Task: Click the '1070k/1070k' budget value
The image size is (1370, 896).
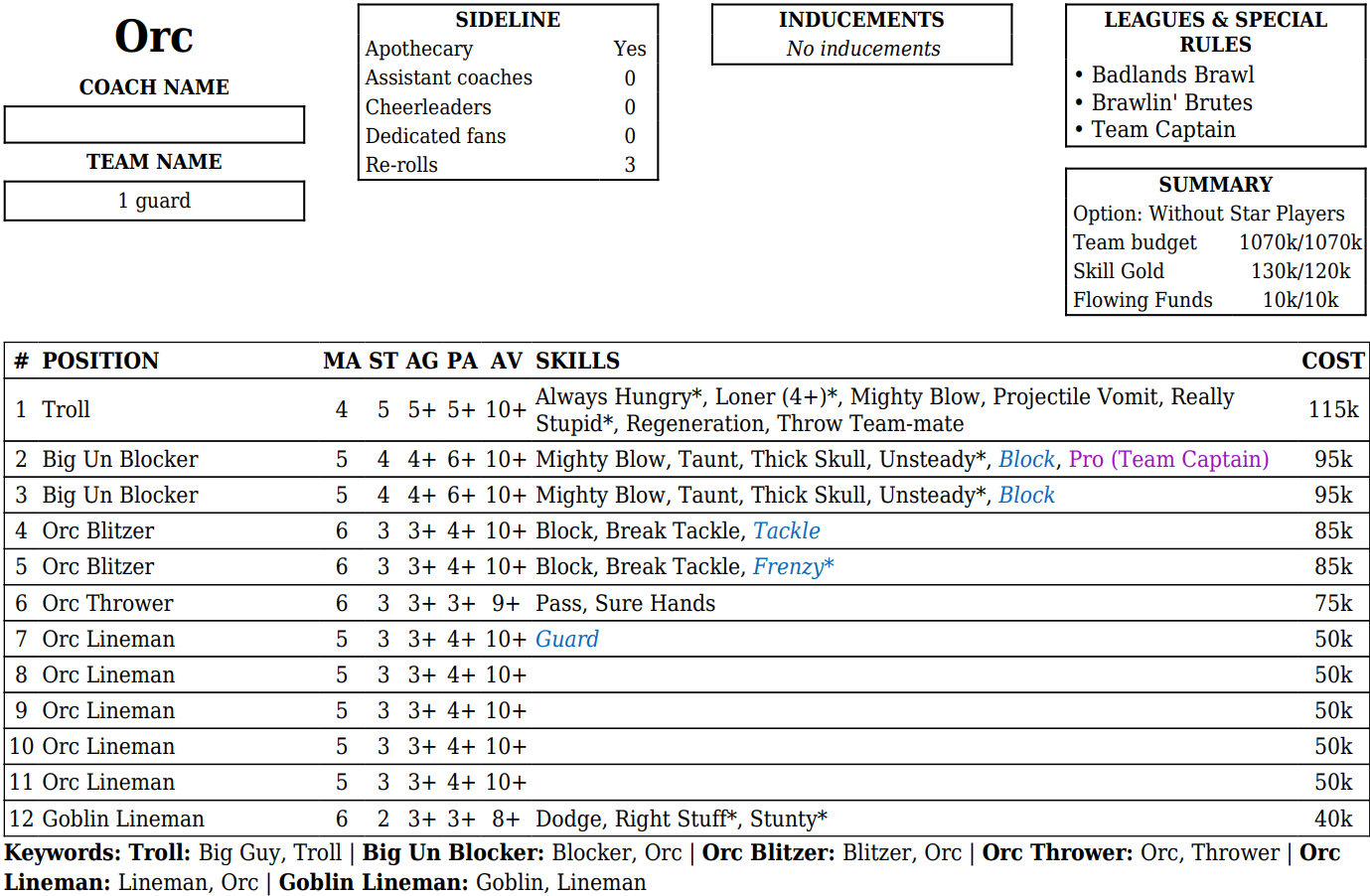Action: click(1300, 242)
